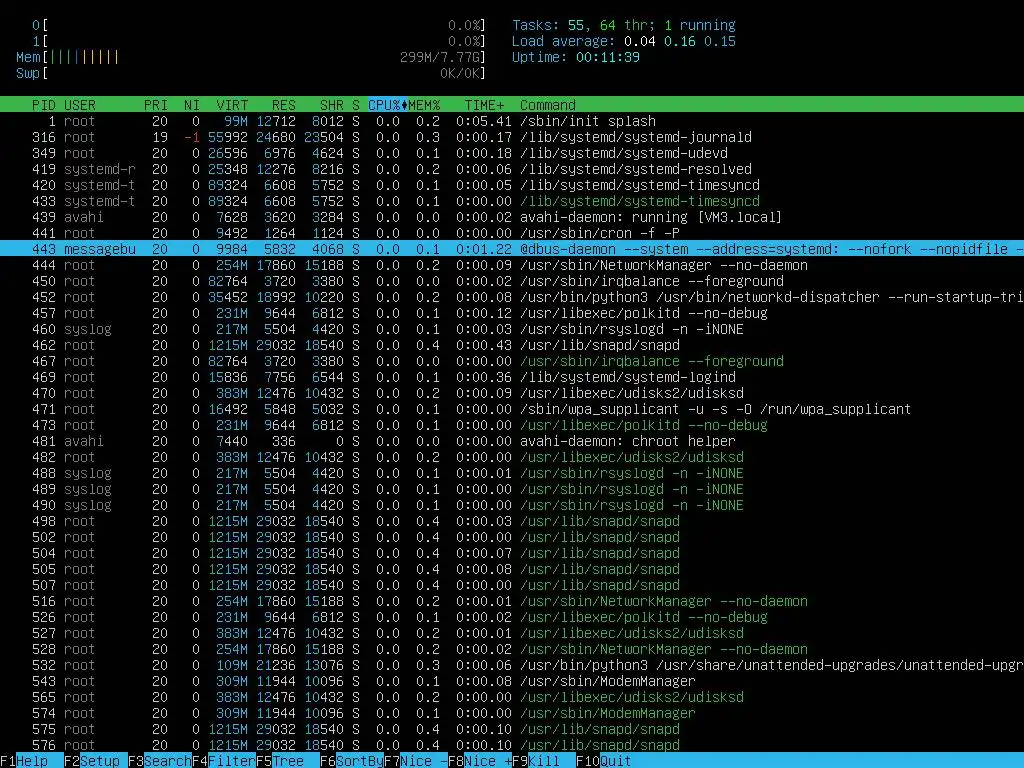
Task: Select PID 460 rsyslogd row
Action: tap(512, 329)
